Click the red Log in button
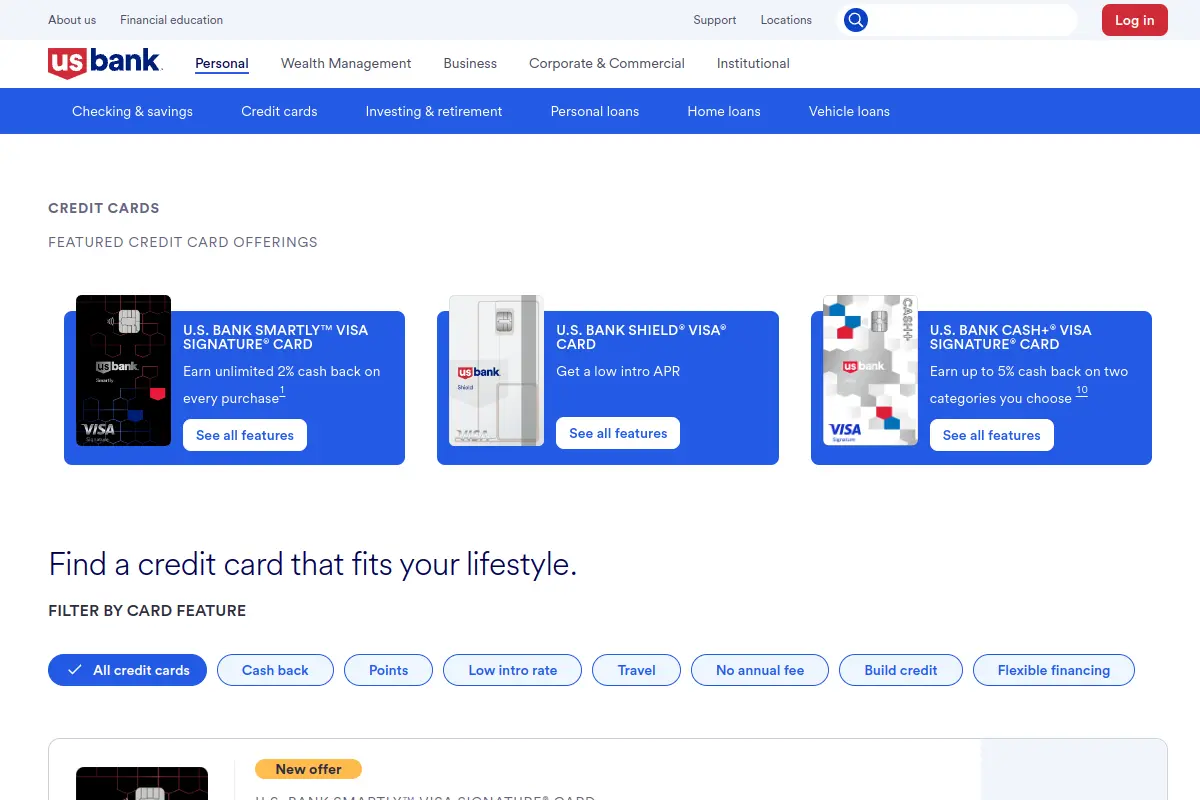The width and height of the screenshot is (1200, 800). pyautogui.click(x=1134, y=20)
